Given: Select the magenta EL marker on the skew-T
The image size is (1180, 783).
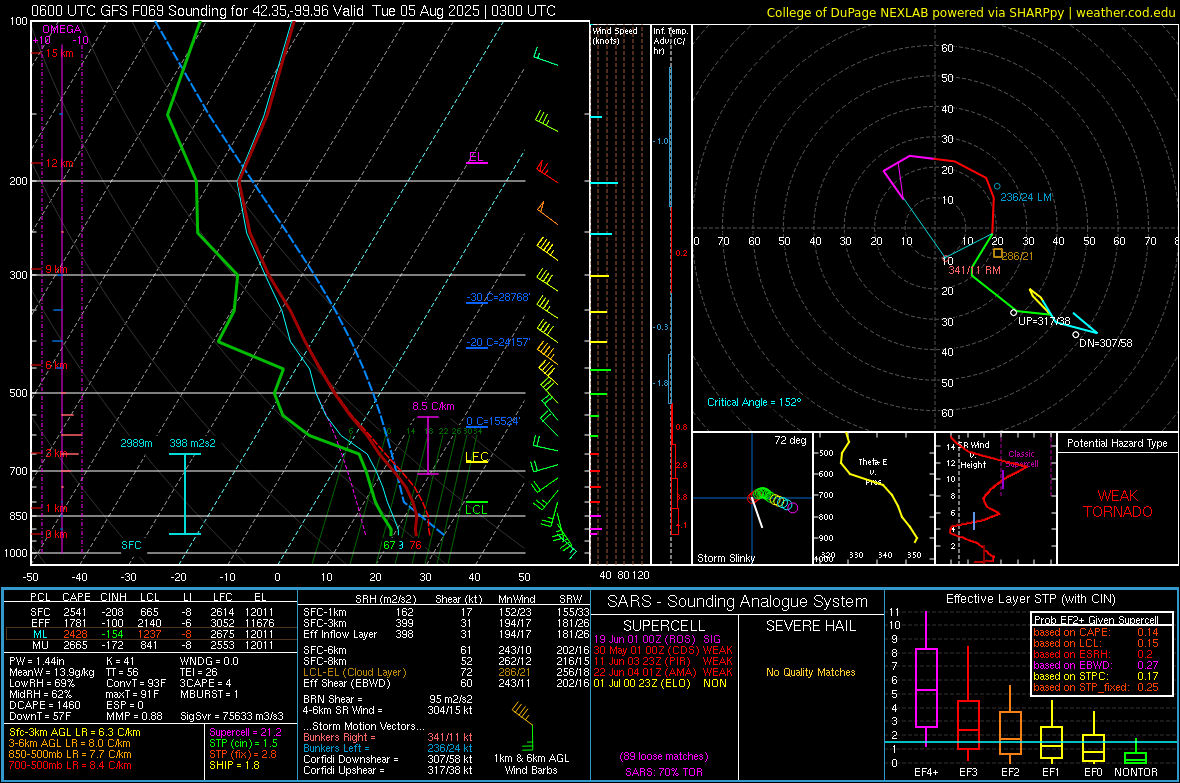Looking at the screenshot, I should click(x=476, y=157).
